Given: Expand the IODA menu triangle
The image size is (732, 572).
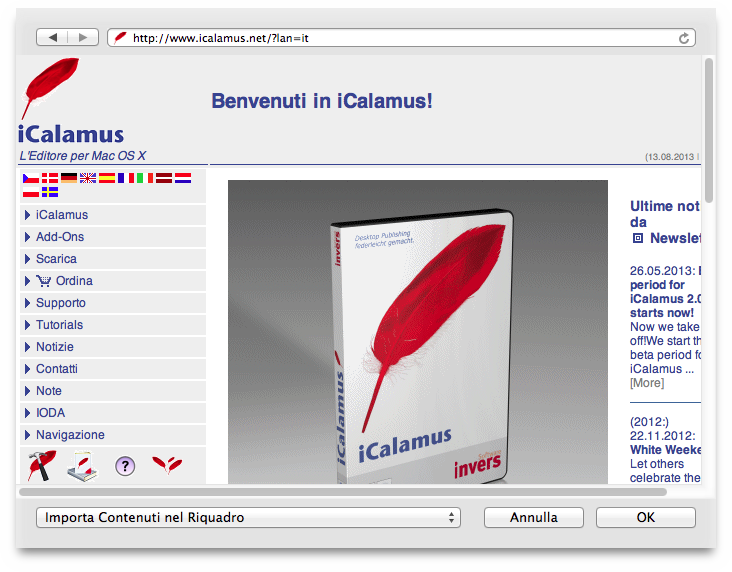Looking at the screenshot, I should (28, 413).
